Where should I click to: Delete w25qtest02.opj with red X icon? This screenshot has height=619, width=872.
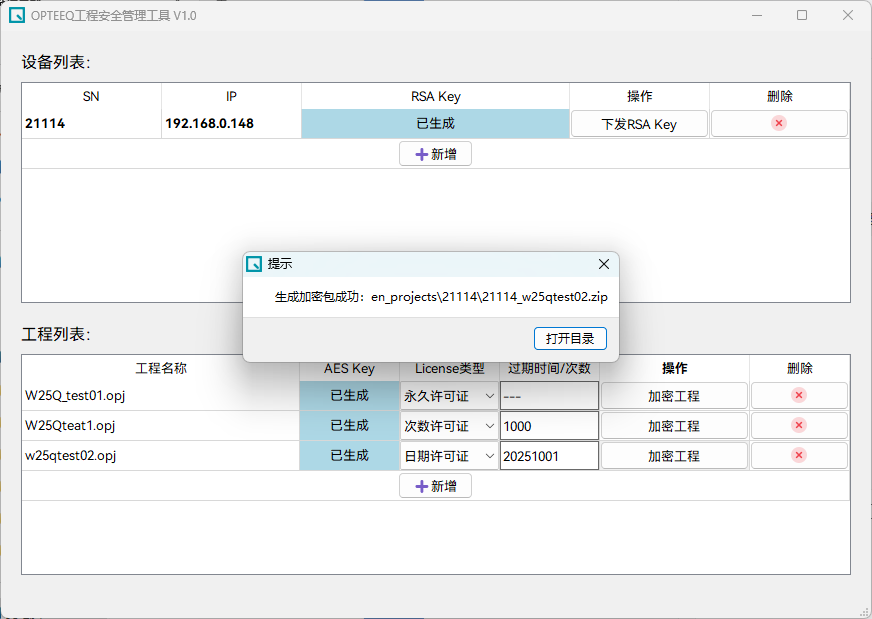pos(799,455)
